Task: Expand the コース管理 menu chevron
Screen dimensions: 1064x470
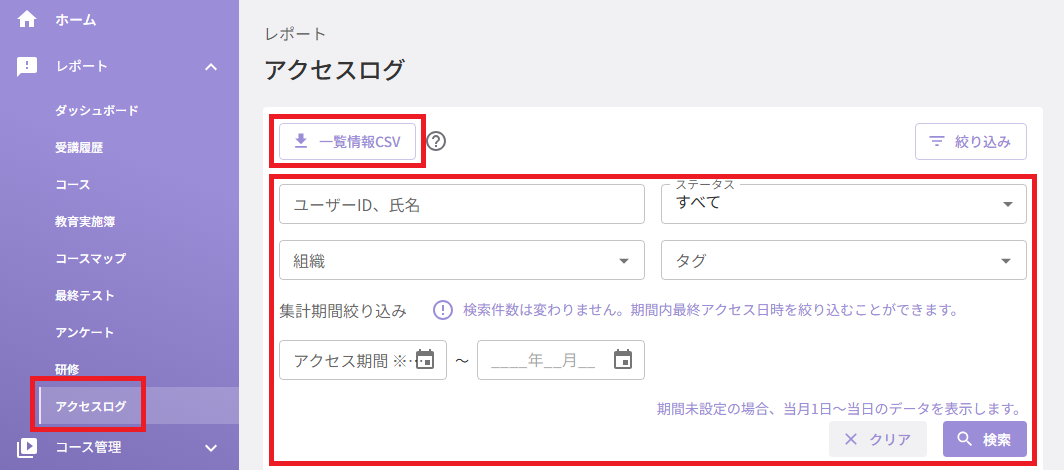Action: pos(211,448)
